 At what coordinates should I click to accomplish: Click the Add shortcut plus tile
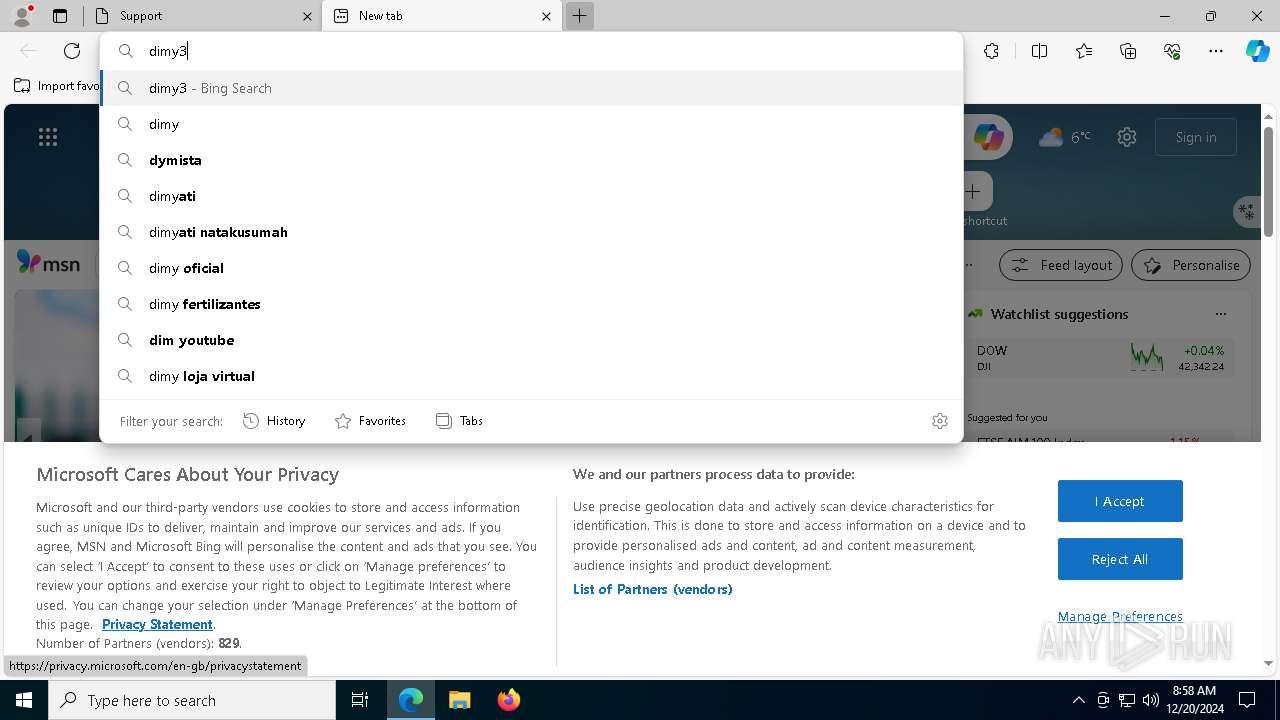pos(973,191)
